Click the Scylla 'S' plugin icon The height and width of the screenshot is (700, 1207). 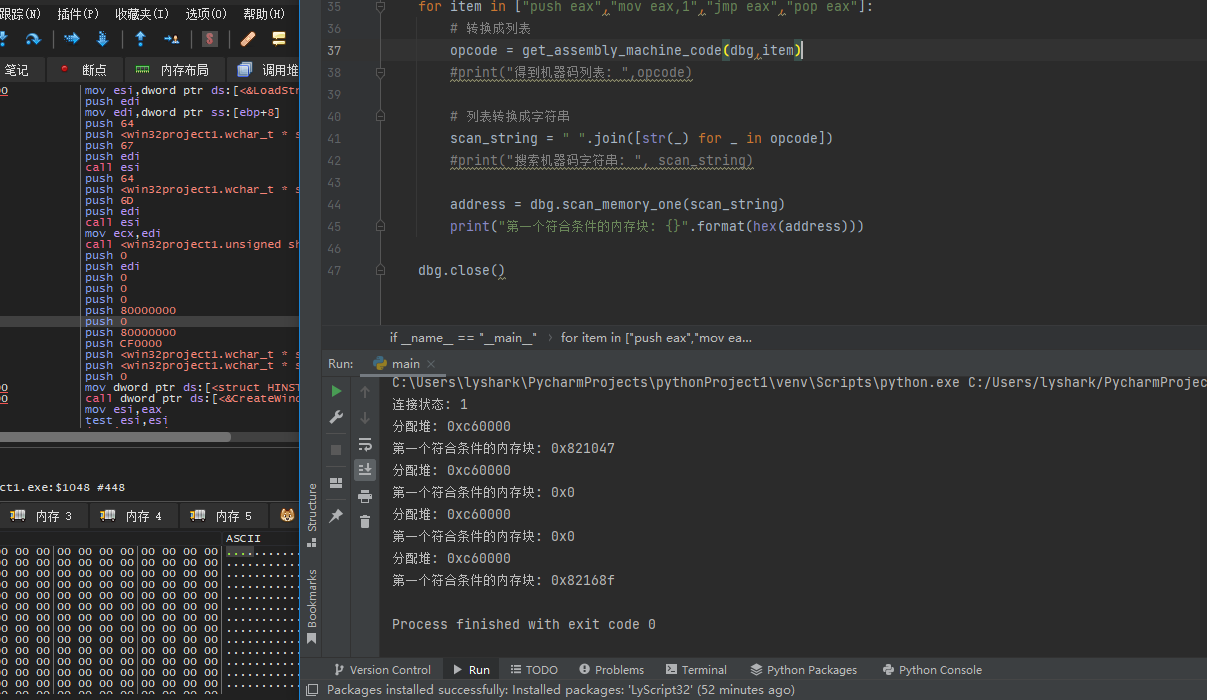[210, 39]
